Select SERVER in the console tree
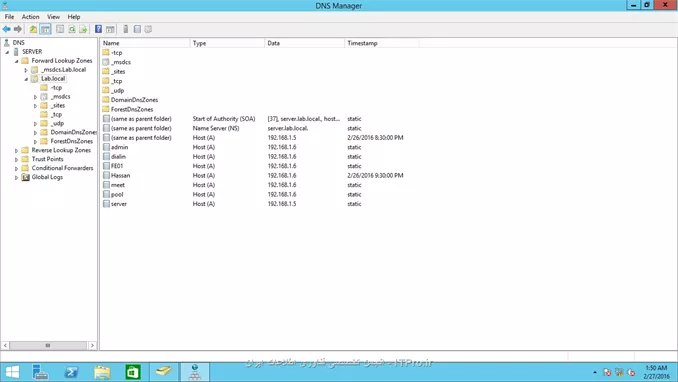 32,51
